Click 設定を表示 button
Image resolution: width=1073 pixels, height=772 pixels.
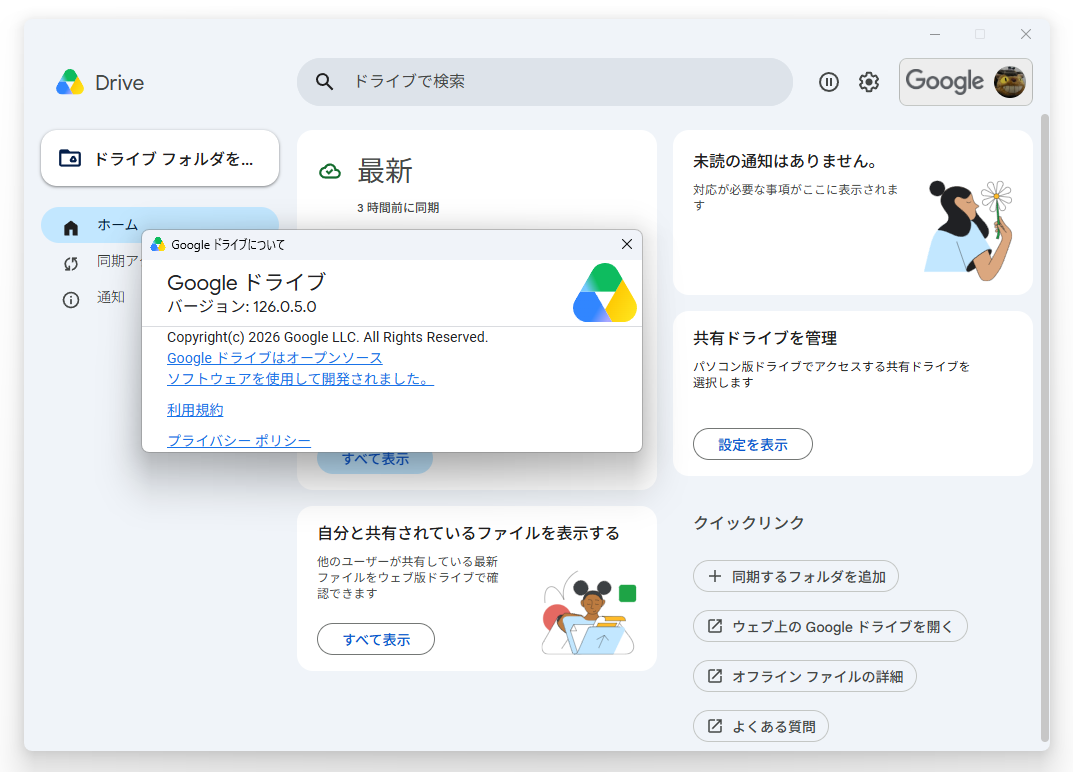click(x=753, y=444)
